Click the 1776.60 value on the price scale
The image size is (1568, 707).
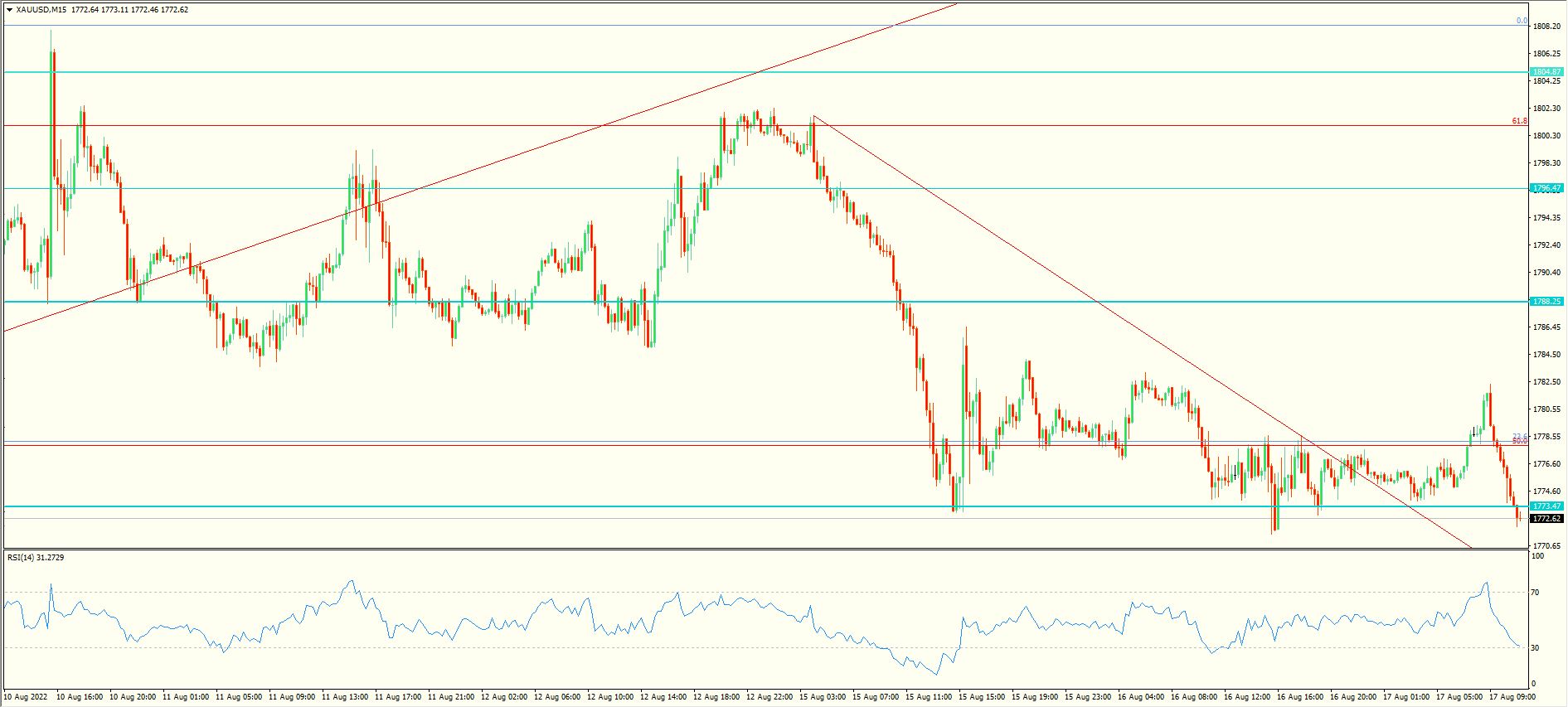pos(1547,464)
